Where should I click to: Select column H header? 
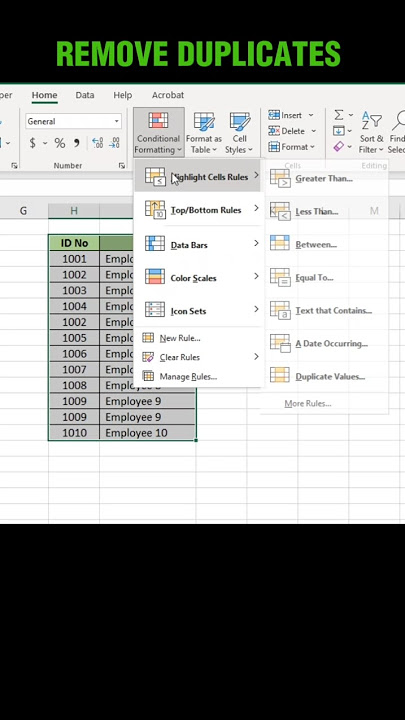(x=74, y=211)
